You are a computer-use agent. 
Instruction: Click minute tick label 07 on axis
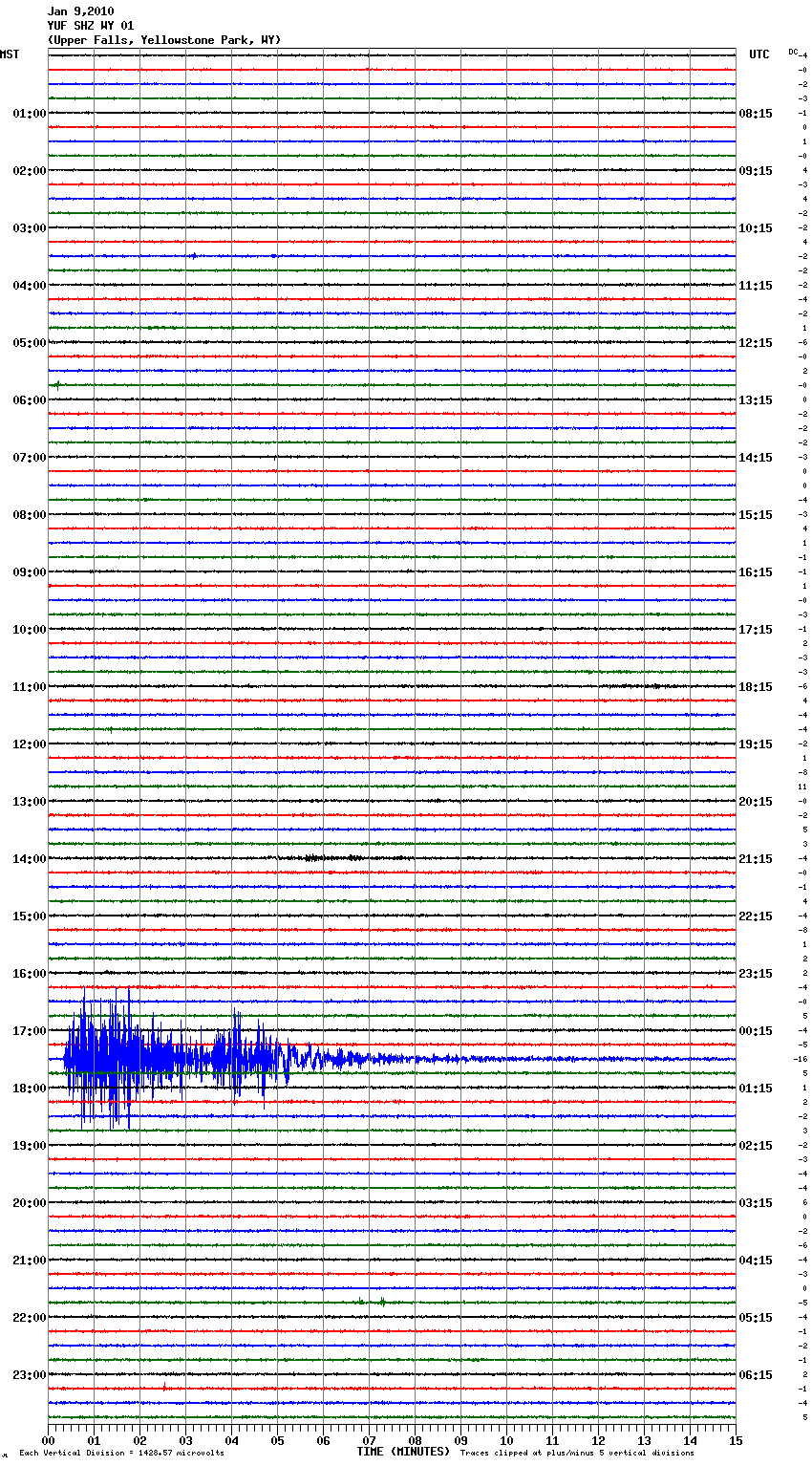369,1440
